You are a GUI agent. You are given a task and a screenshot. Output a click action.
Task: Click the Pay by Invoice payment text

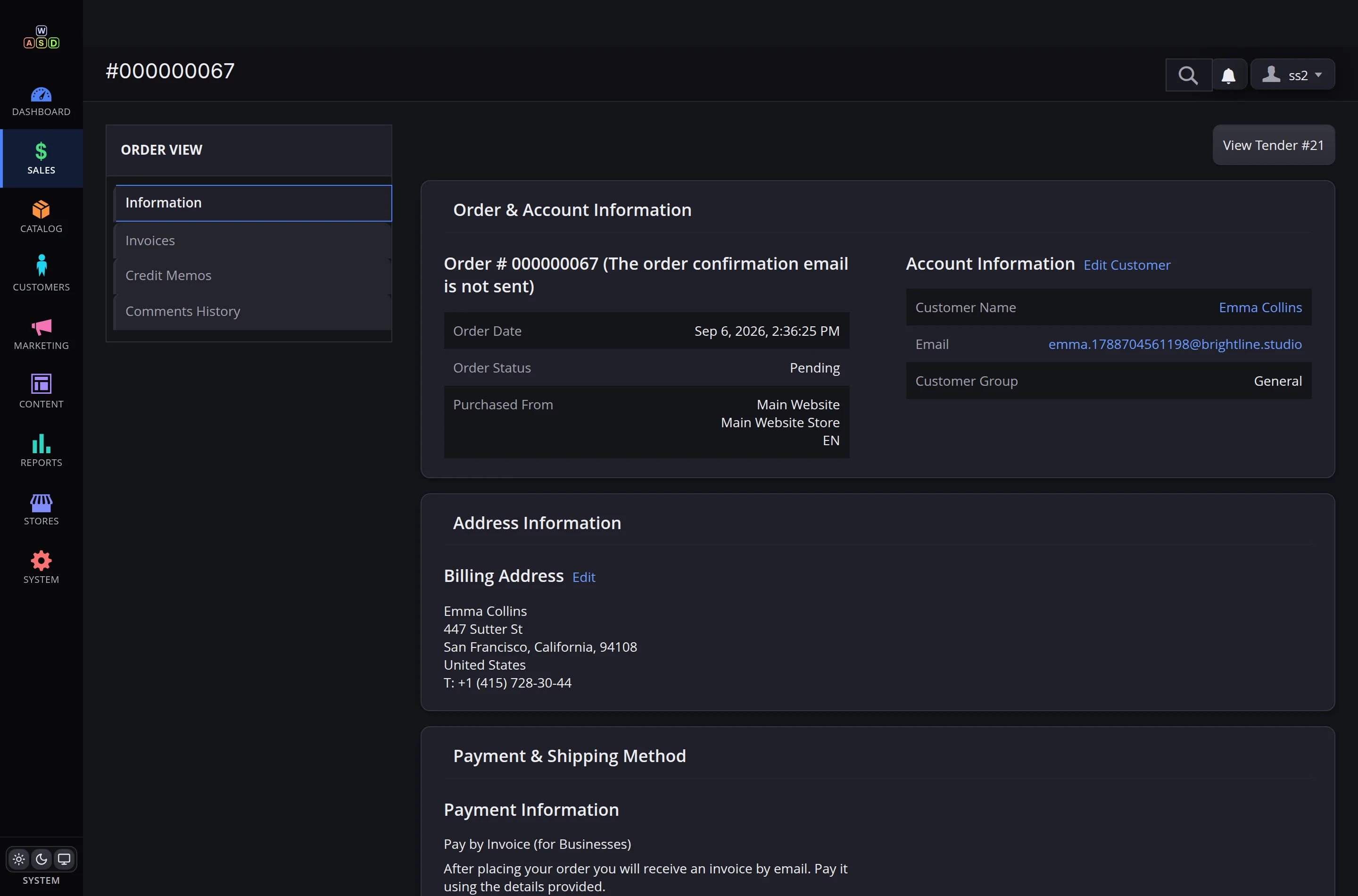[x=537, y=844]
